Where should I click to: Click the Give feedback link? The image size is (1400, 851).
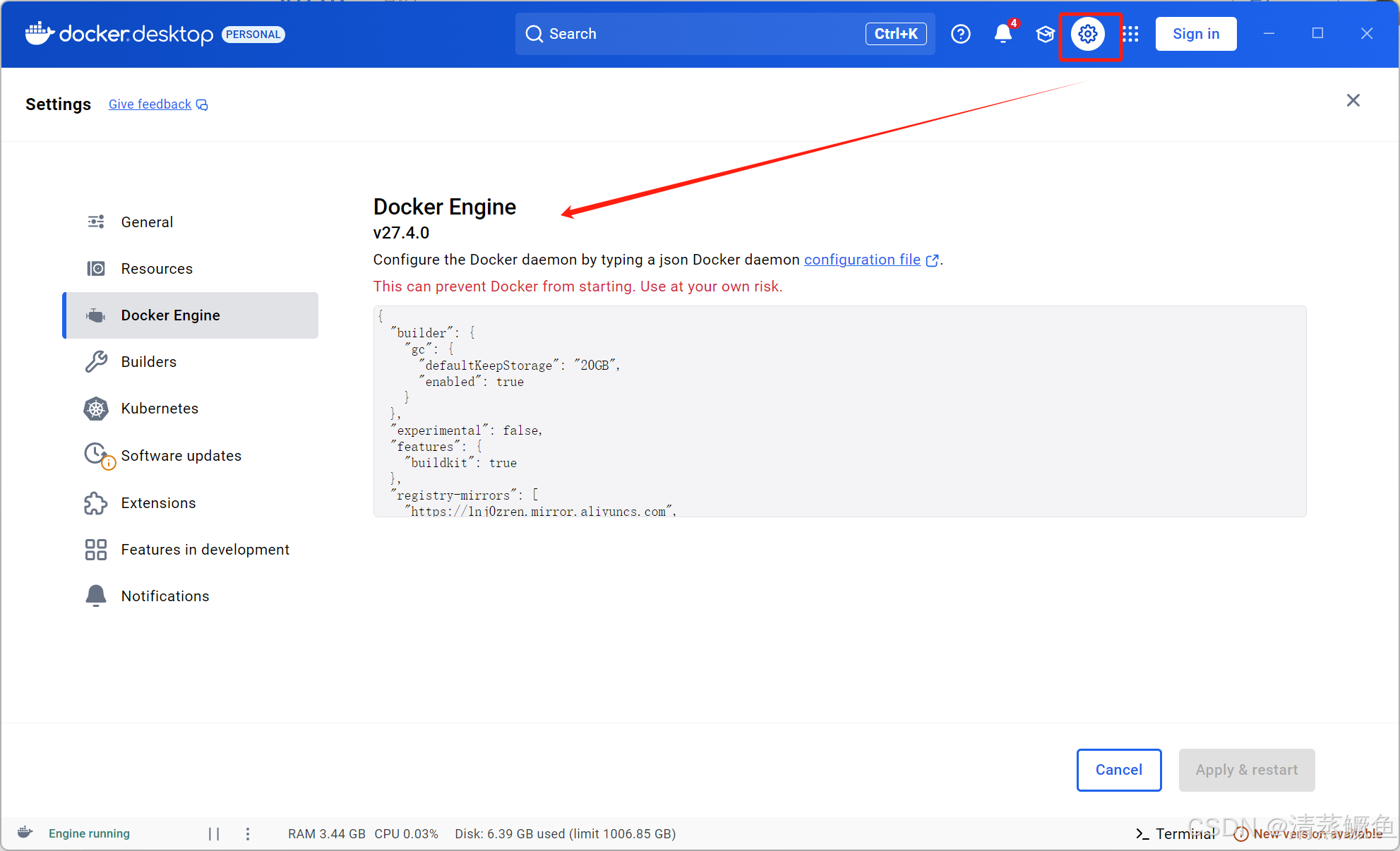point(150,104)
